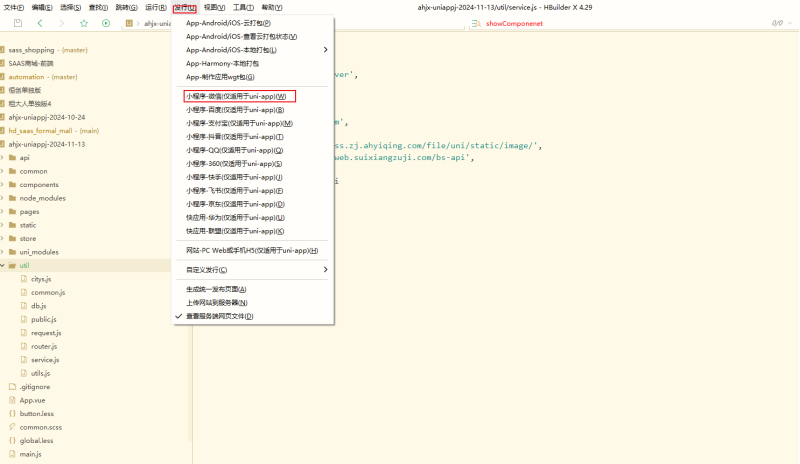
Task: Click the 'ss.zj.ahyiqing.com/file/uni/static/image/' code line
Action: point(438,145)
